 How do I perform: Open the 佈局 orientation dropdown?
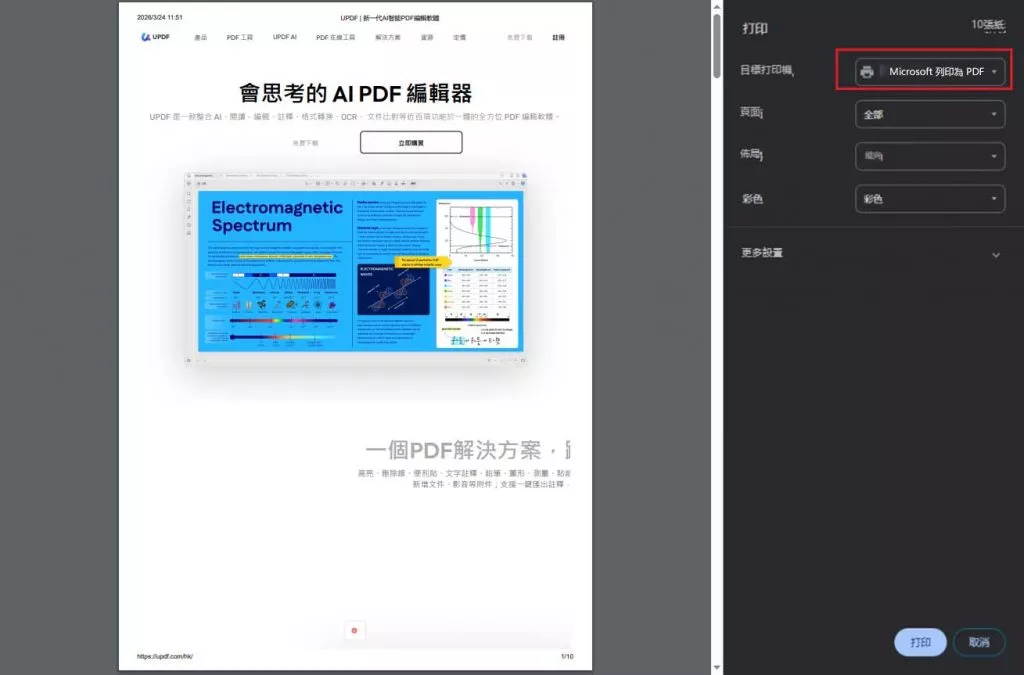tap(929, 156)
